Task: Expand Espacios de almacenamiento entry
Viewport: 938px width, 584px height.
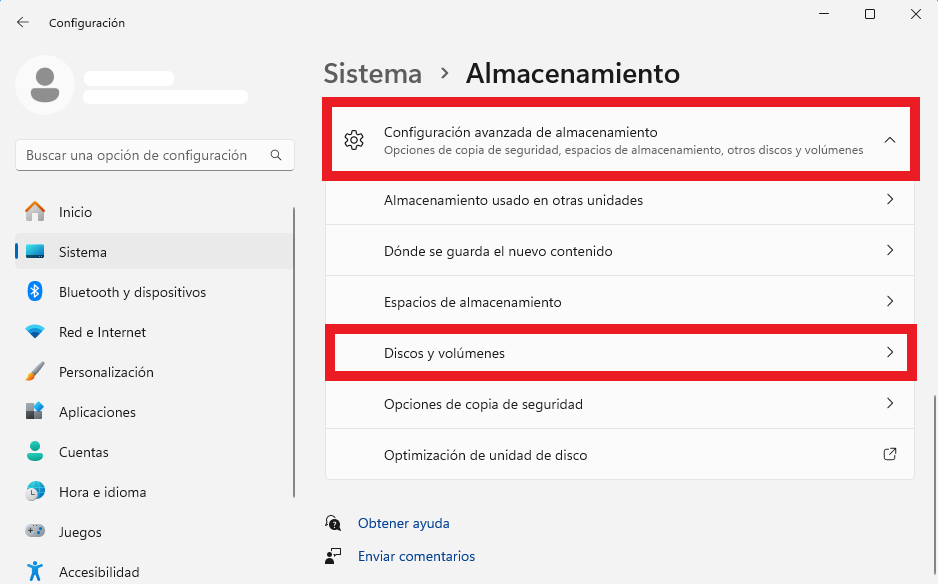Action: (620, 302)
